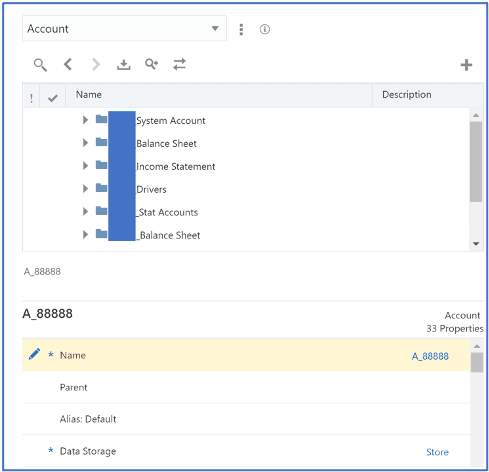Add a new member with plus icon

tap(466, 65)
